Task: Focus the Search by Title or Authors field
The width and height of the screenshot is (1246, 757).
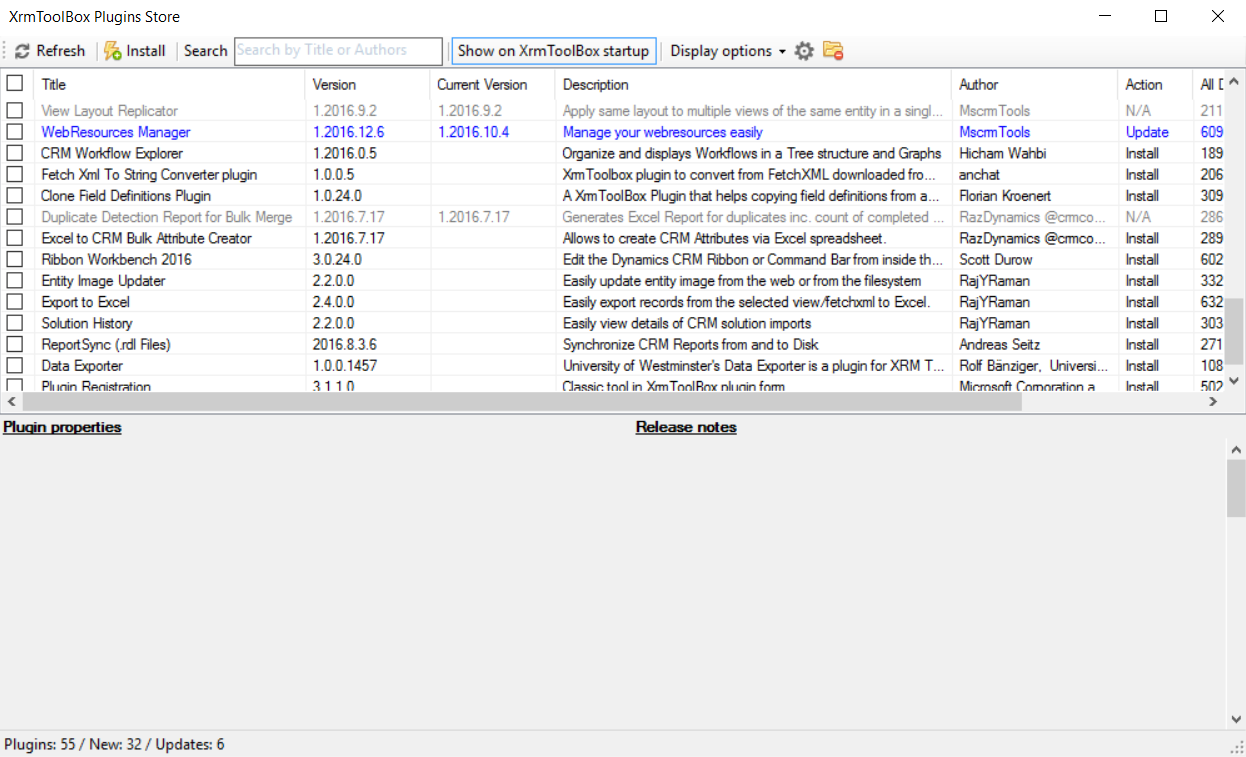Action: pos(338,51)
